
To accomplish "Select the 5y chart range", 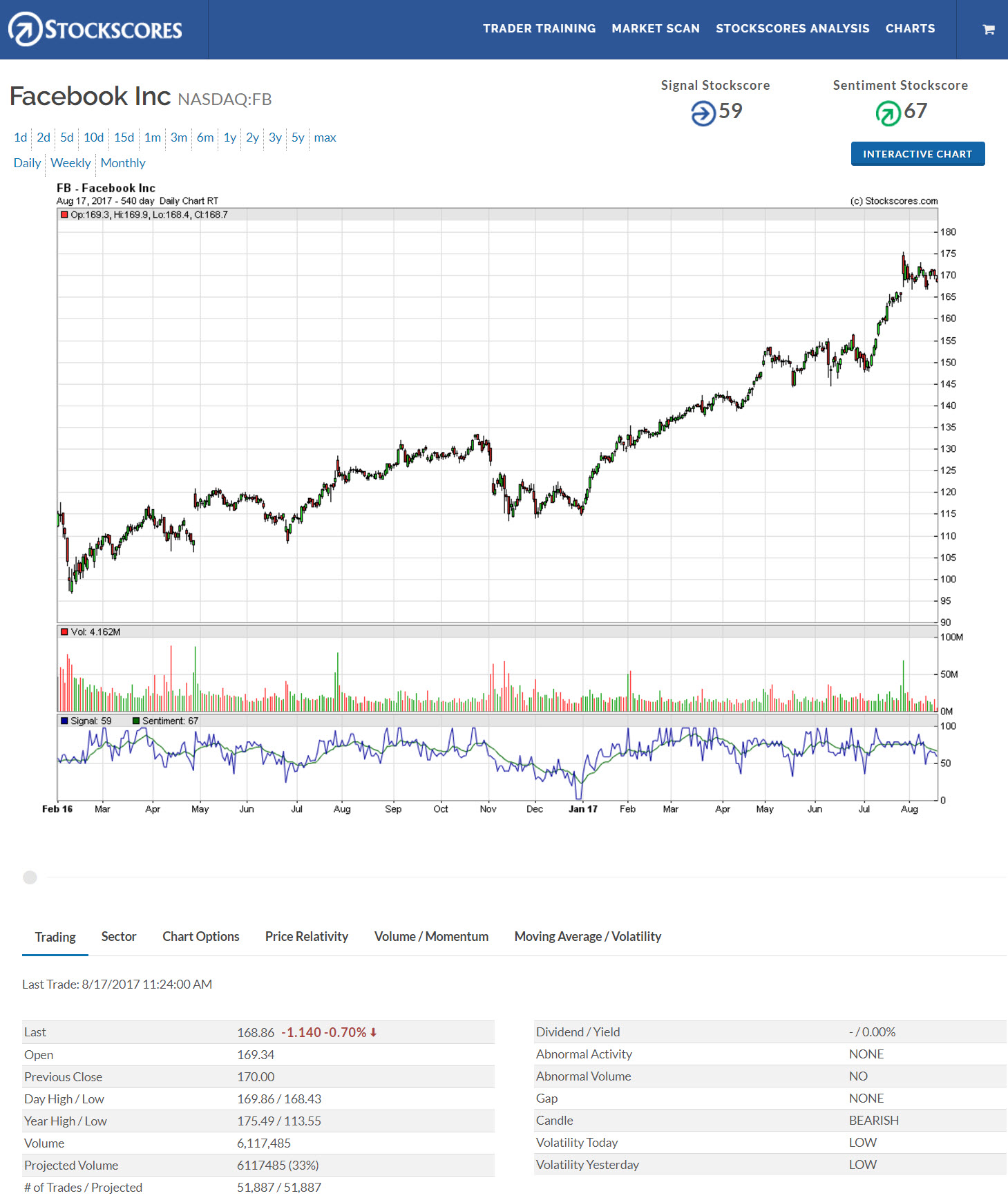I will pyautogui.click(x=298, y=137).
